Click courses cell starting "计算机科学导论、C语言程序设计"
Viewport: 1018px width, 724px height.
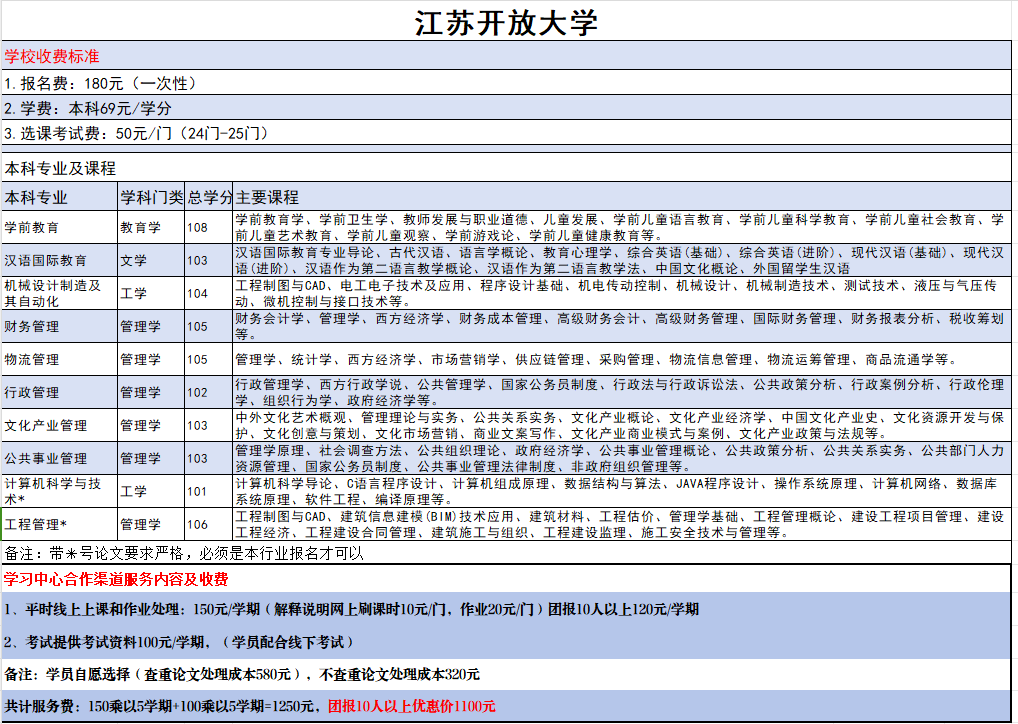pyautogui.click(x=621, y=491)
